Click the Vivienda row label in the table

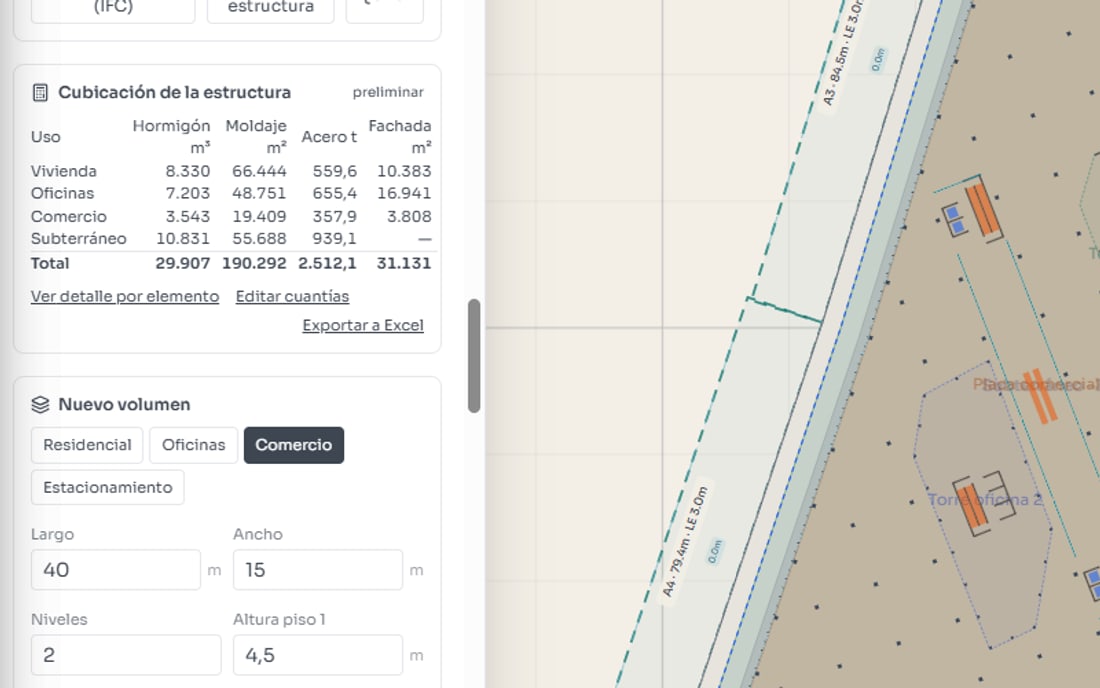point(64,171)
